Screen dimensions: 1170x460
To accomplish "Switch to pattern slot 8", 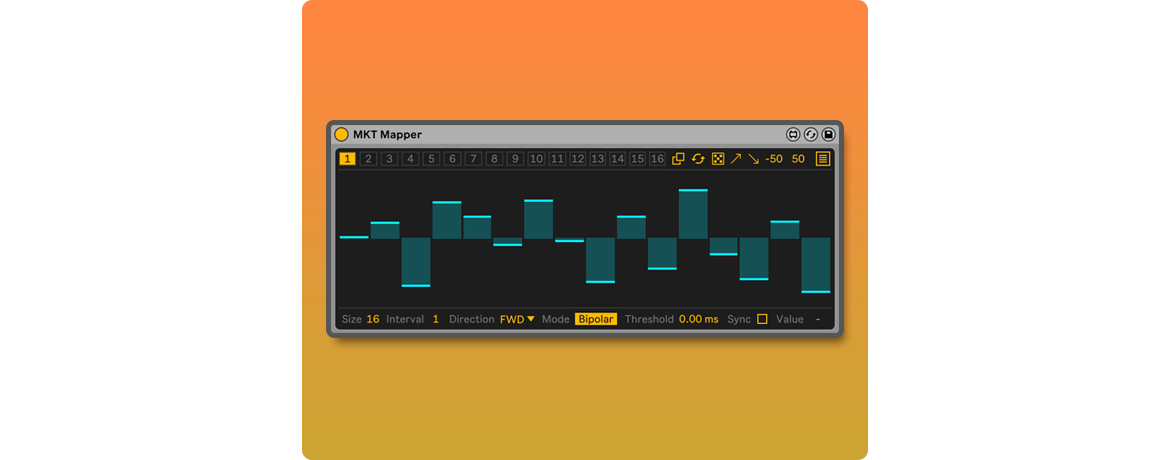I will pos(494,159).
